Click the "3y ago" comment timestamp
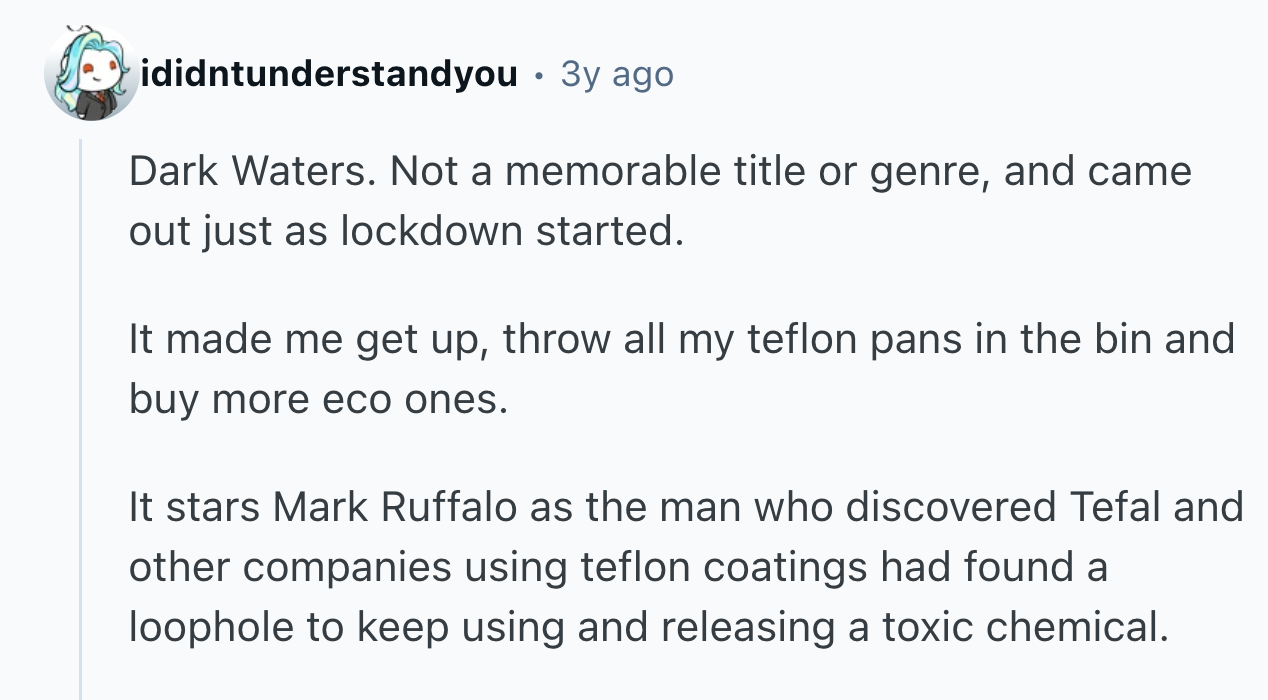This screenshot has height=700, width=1268. point(617,74)
